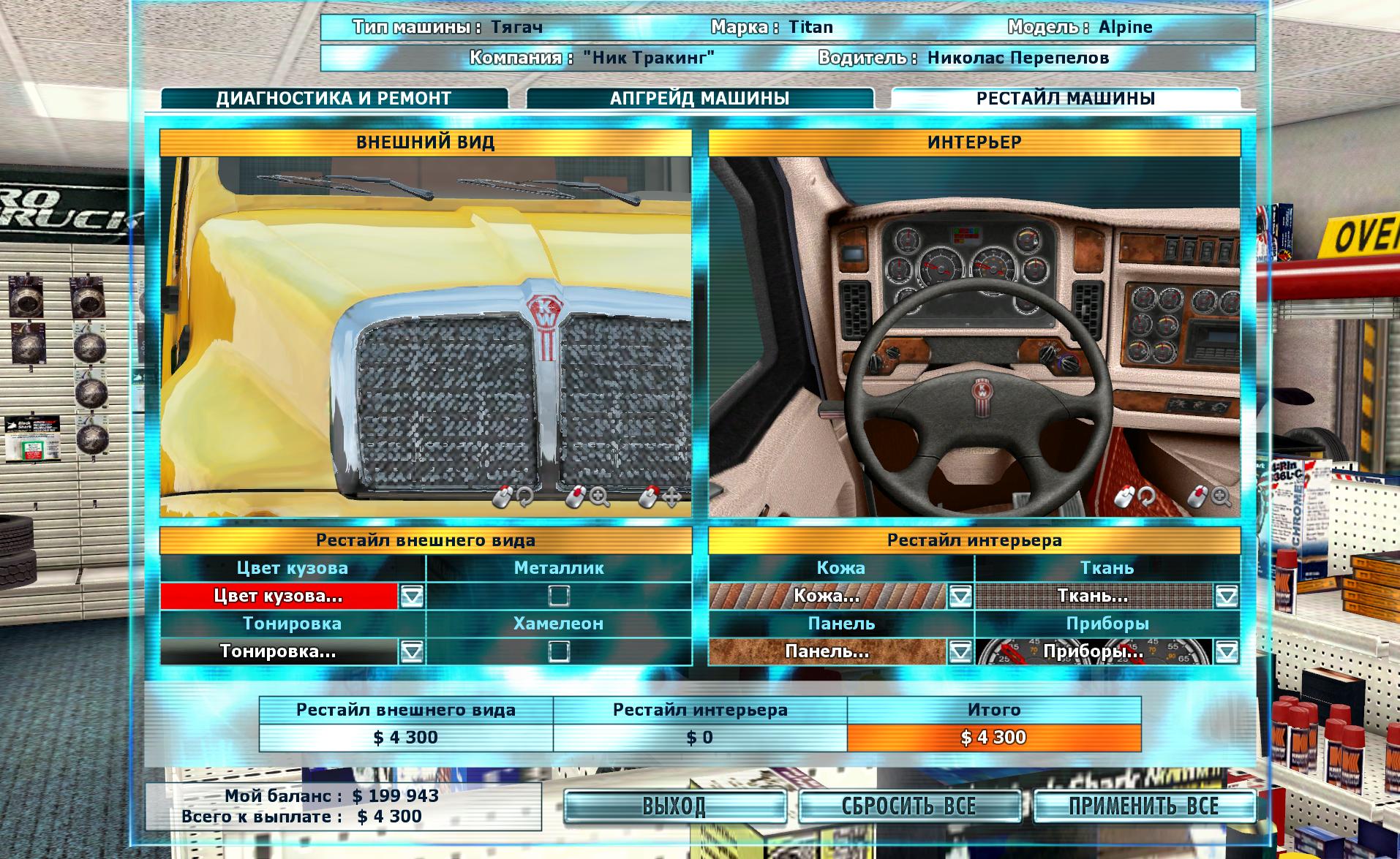Open the Кожа dropdown arrow
The image size is (1400, 859).
[960, 597]
